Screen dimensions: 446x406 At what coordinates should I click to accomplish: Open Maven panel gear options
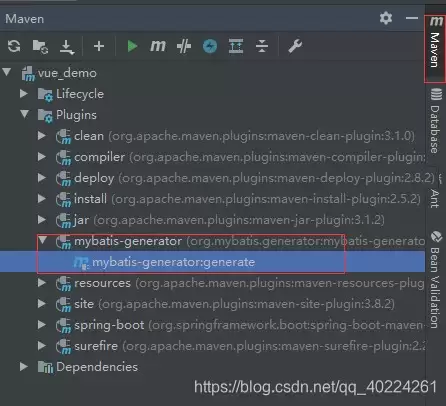tap(386, 18)
